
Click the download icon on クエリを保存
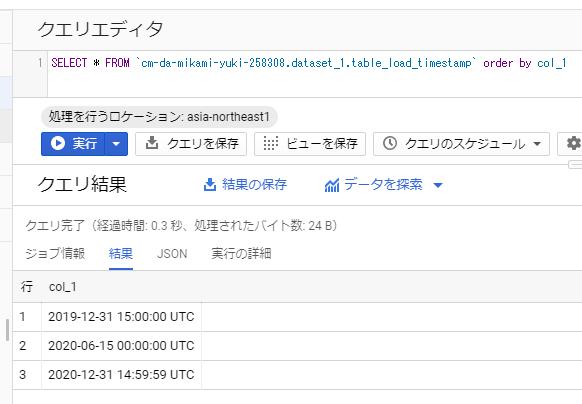pos(151,143)
